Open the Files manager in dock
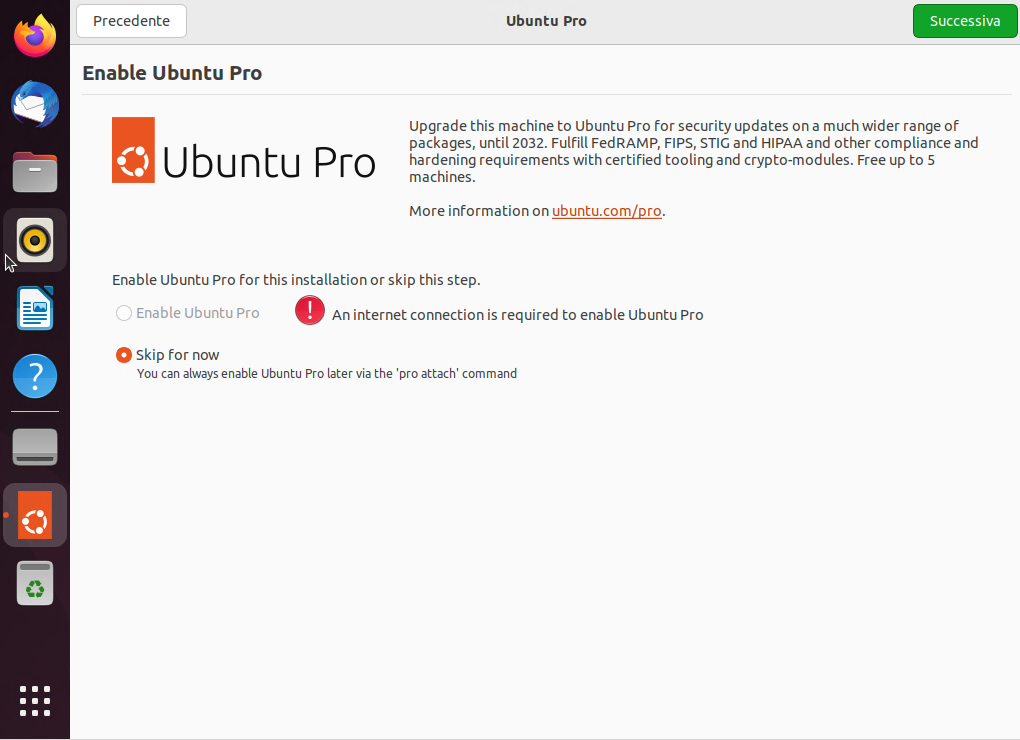The height and width of the screenshot is (740, 1020). click(35, 172)
